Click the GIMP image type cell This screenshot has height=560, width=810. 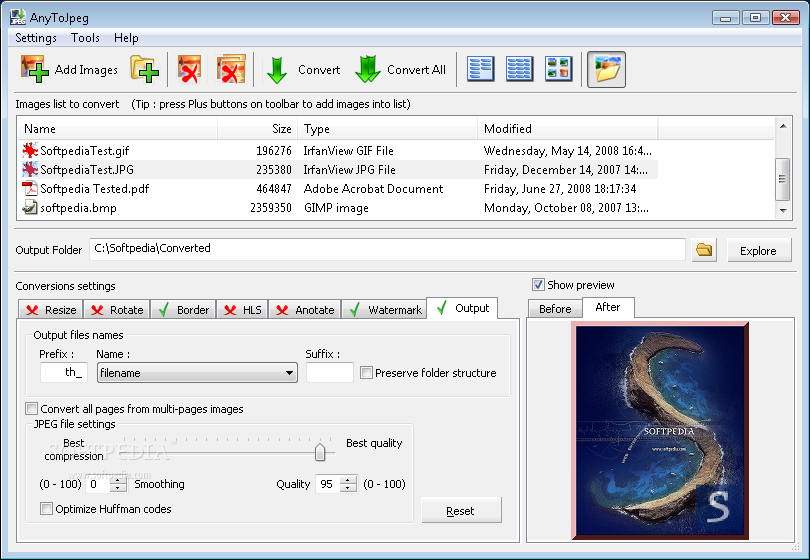[x=336, y=208]
